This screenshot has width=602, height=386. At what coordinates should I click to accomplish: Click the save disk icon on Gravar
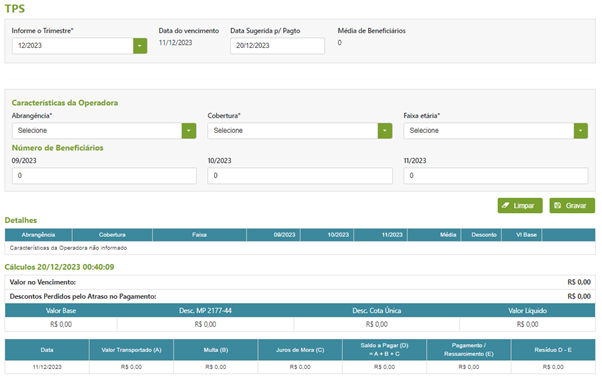click(x=557, y=206)
